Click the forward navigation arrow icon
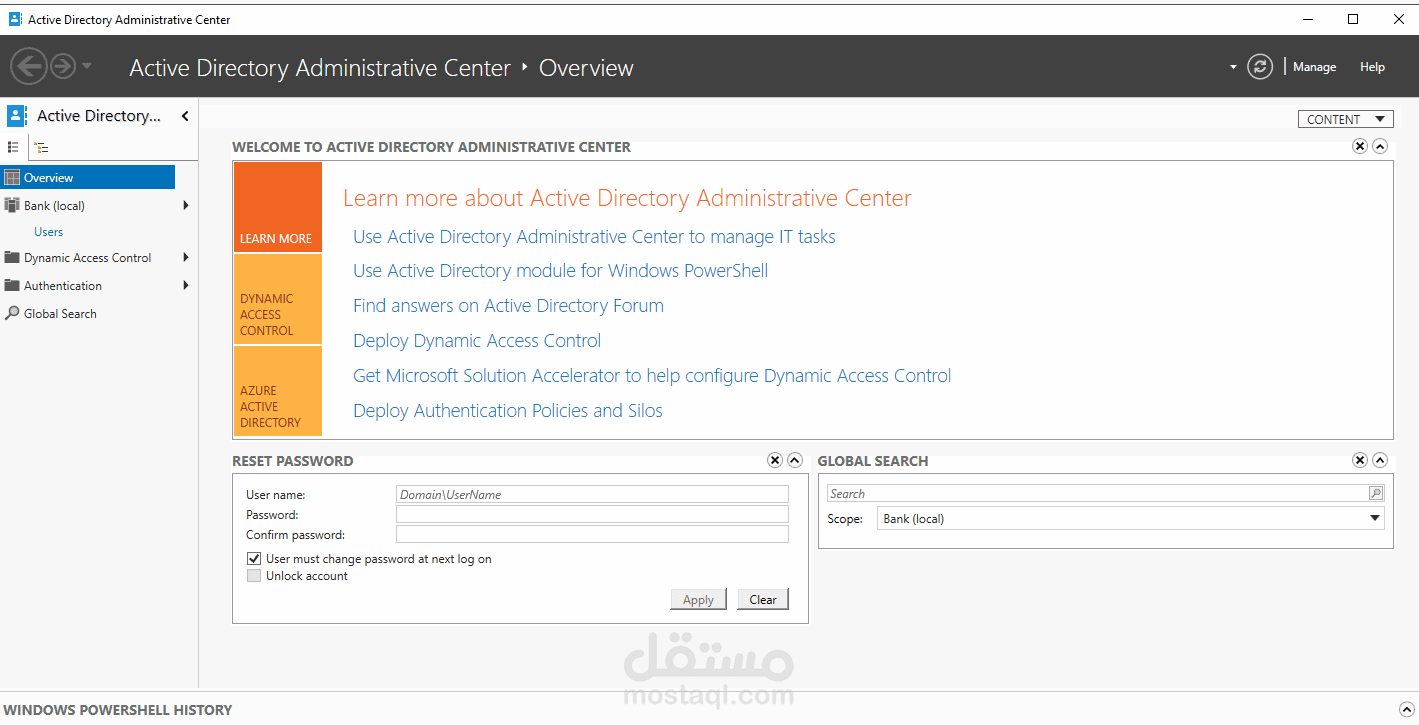 pos(63,67)
